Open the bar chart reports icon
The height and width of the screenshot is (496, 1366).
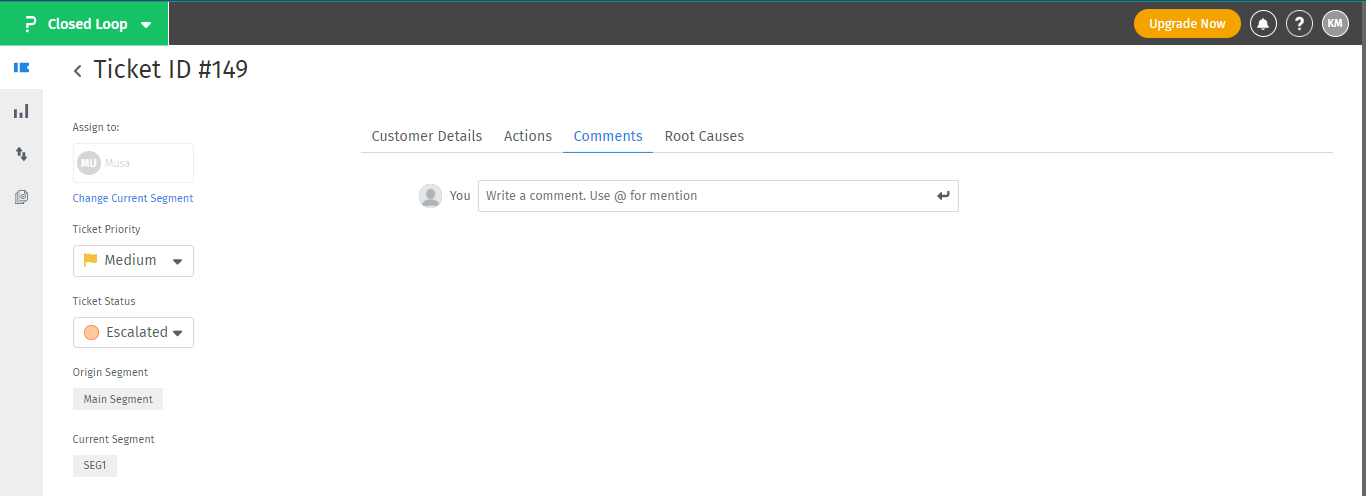[x=21, y=111]
